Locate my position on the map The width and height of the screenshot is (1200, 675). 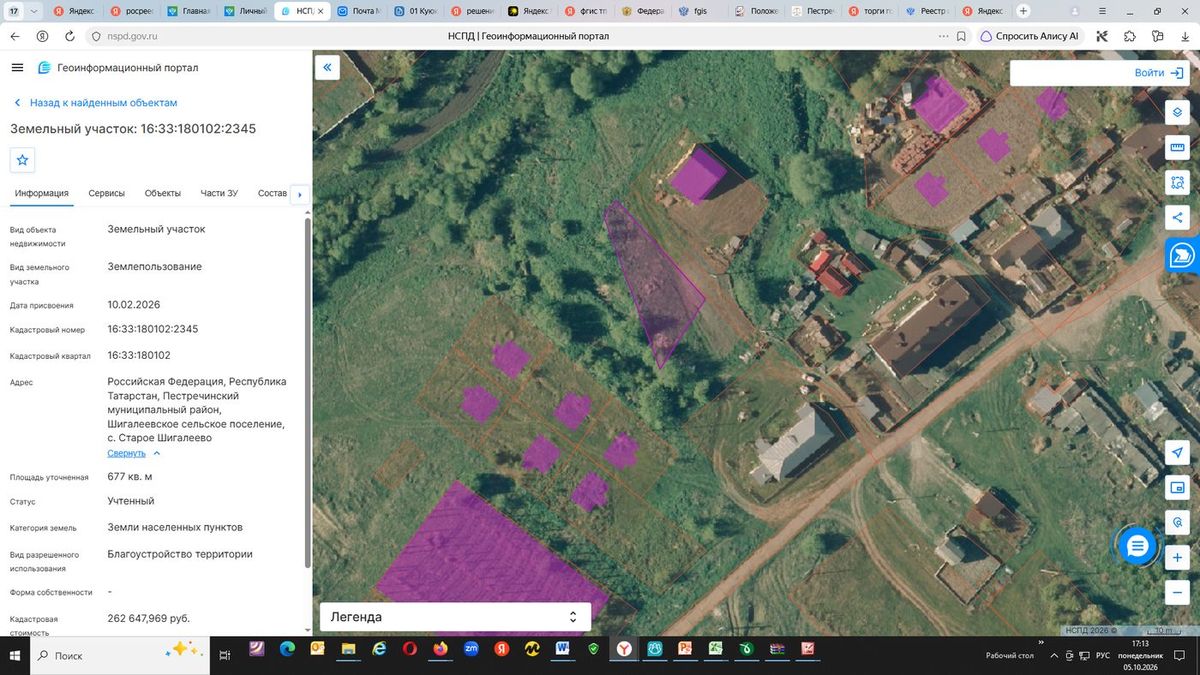click(x=1177, y=453)
